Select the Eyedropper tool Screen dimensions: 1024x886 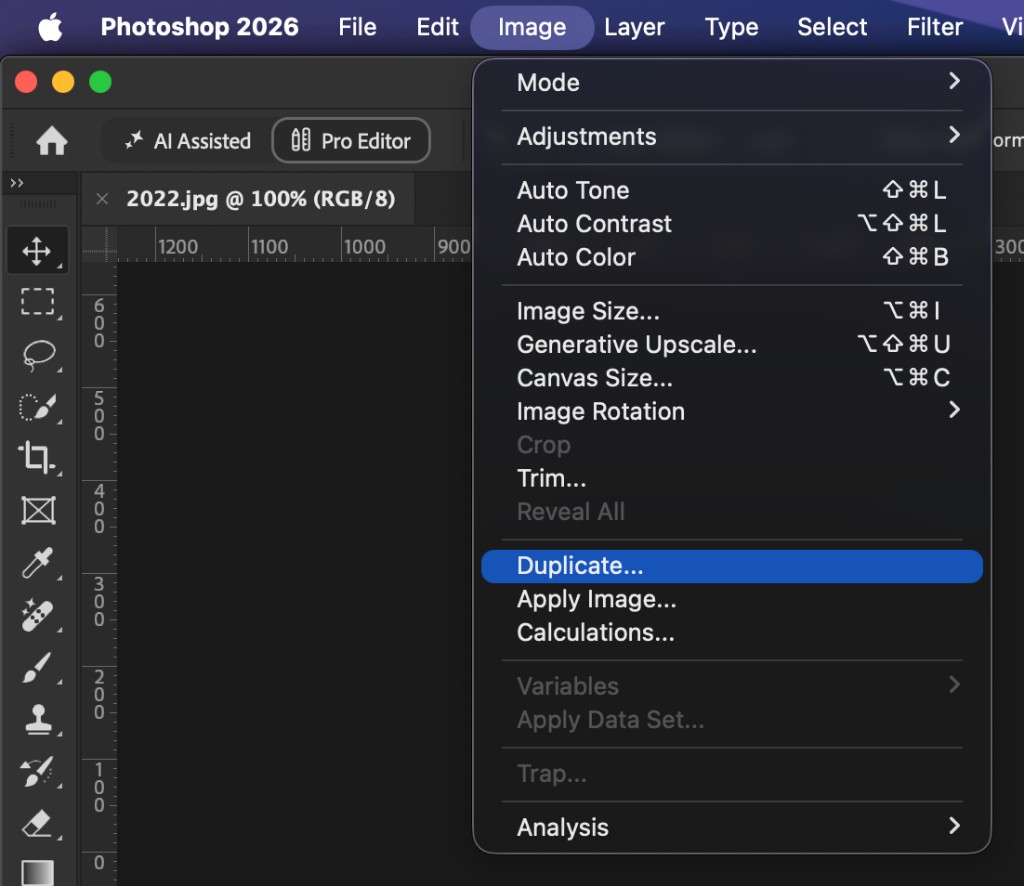[x=37, y=563]
